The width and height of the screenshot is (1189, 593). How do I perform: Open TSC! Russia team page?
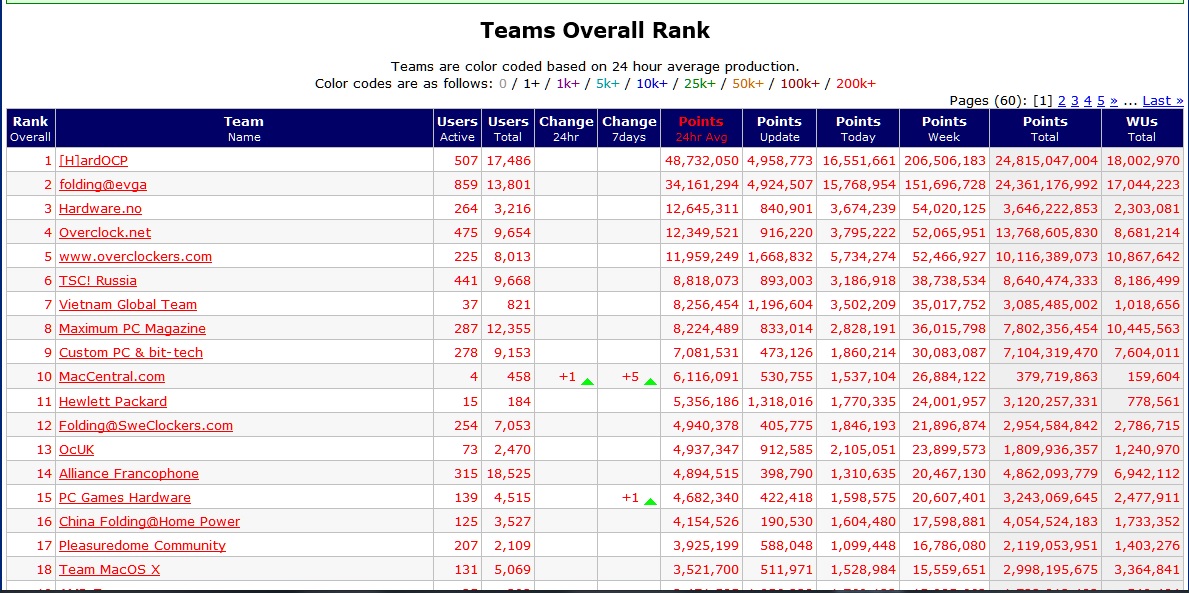(x=98, y=281)
